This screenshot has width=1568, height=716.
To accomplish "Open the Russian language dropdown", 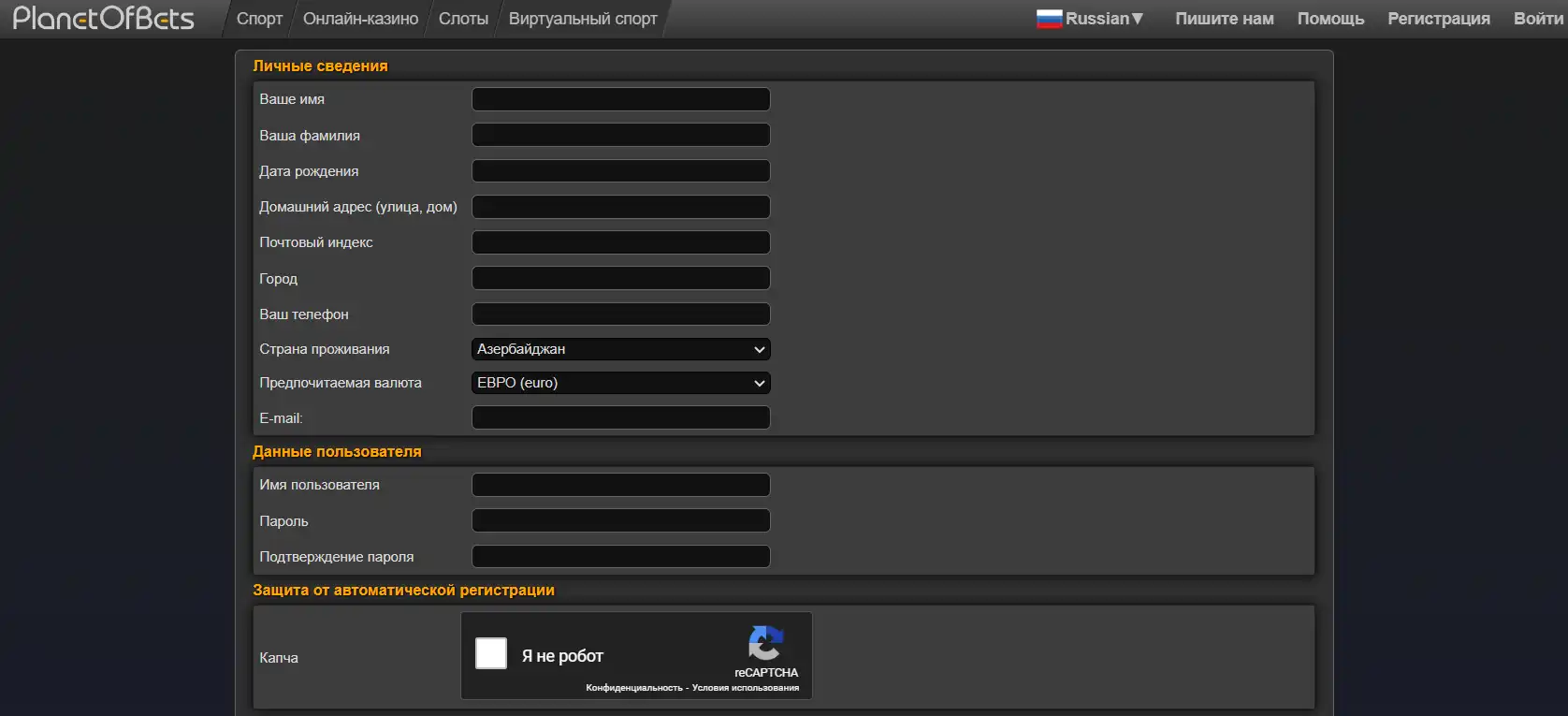I will click(x=1090, y=19).
